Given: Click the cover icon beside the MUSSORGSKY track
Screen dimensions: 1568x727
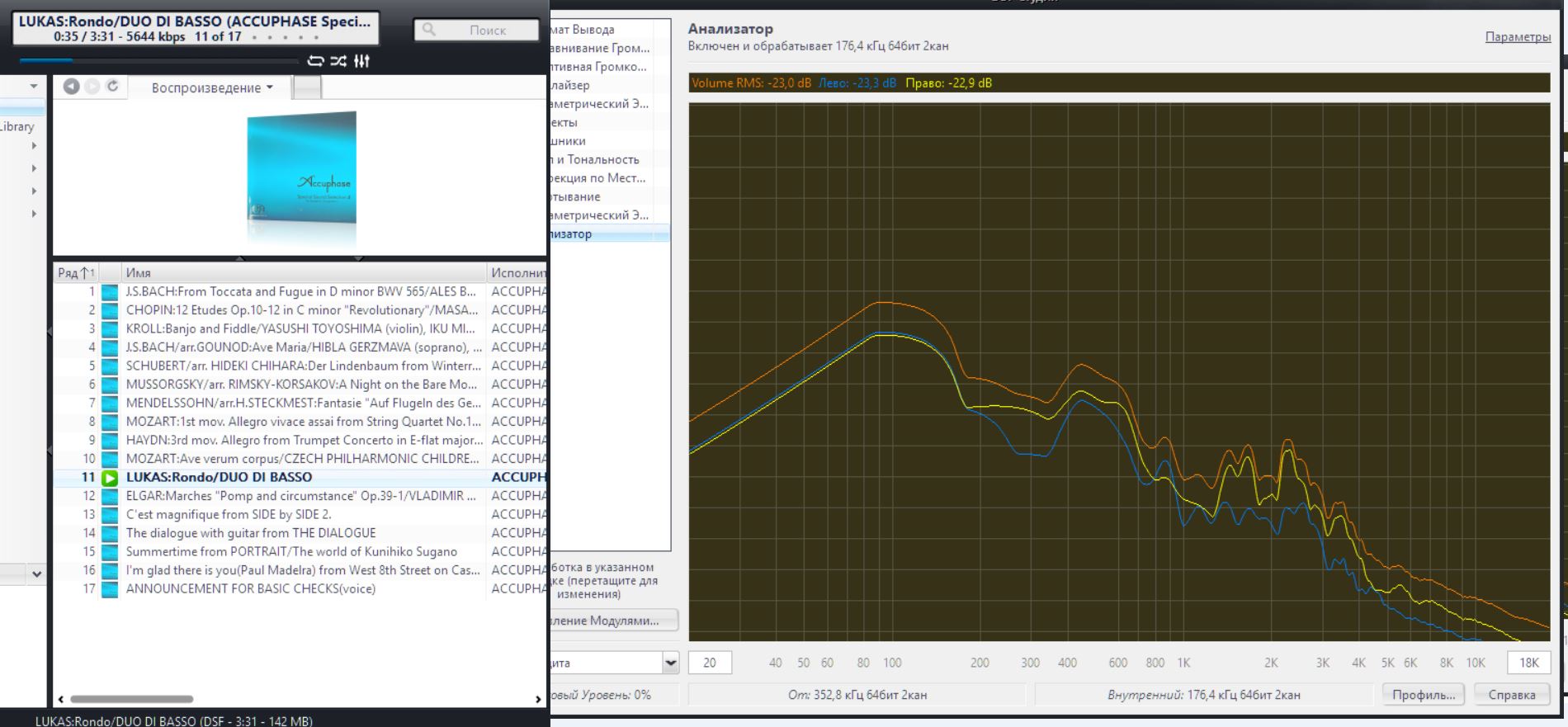Looking at the screenshot, I should point(110,385).
